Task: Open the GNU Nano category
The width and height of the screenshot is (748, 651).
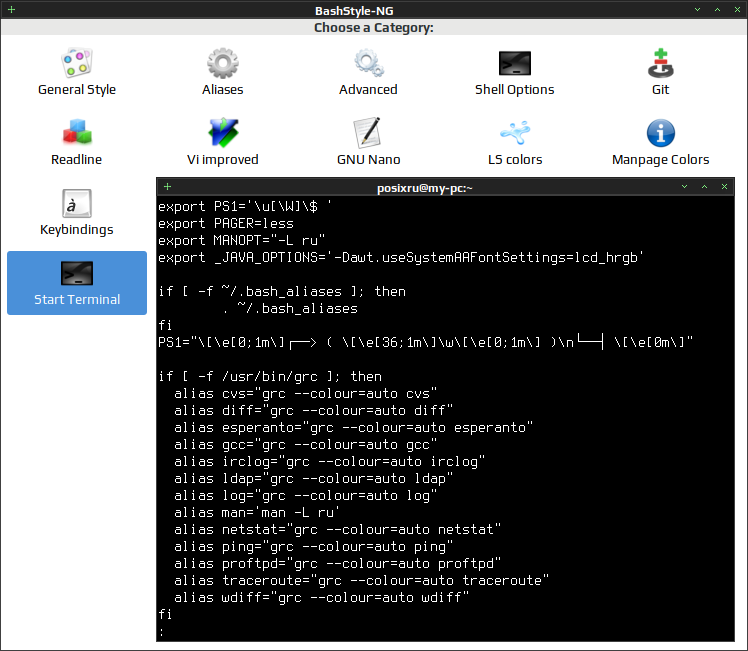Action: [368, 142]
